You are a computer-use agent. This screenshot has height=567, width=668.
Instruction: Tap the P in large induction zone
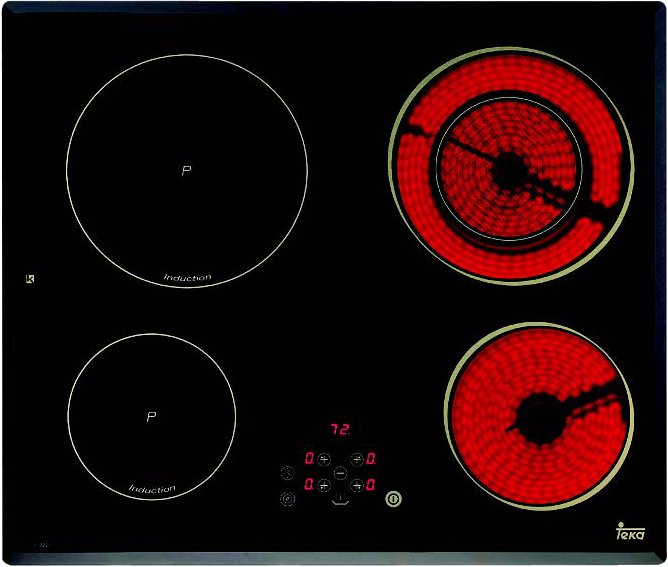(186, 171)
